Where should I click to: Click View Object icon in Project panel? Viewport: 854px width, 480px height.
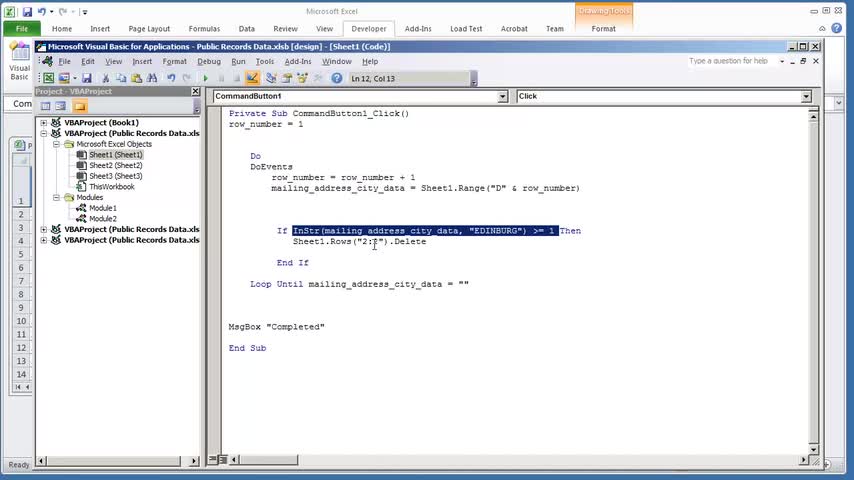pyautogui.click(x=60, y=106)
